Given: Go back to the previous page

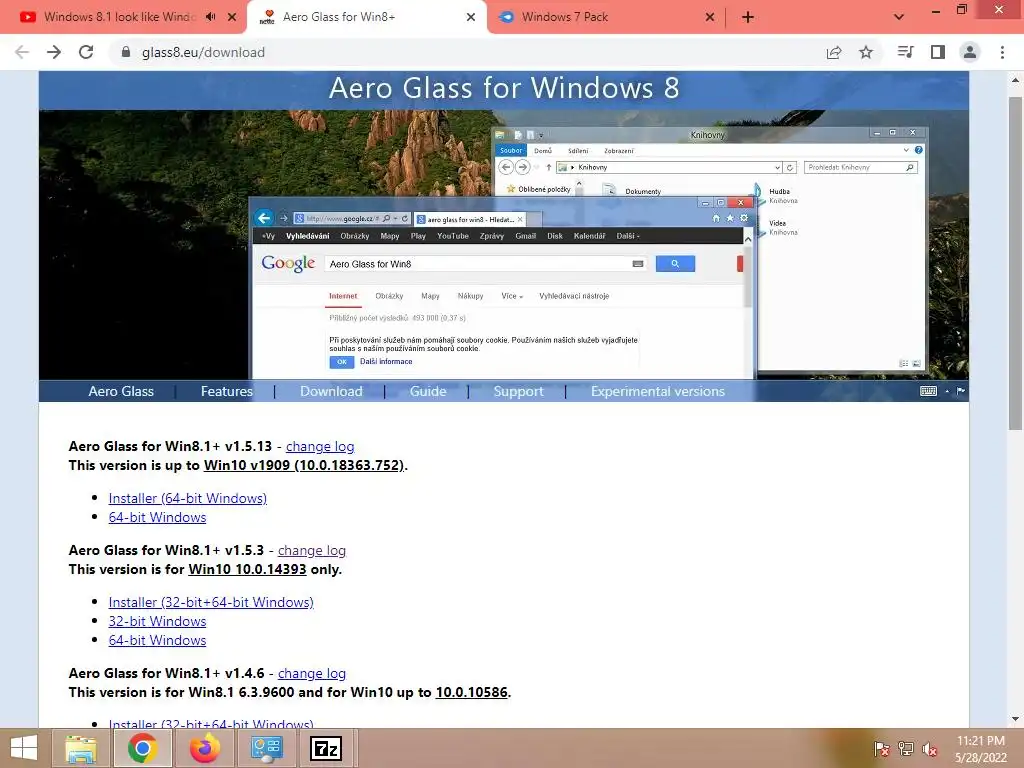Looking at the screenshot, I should tap(22, 52).
